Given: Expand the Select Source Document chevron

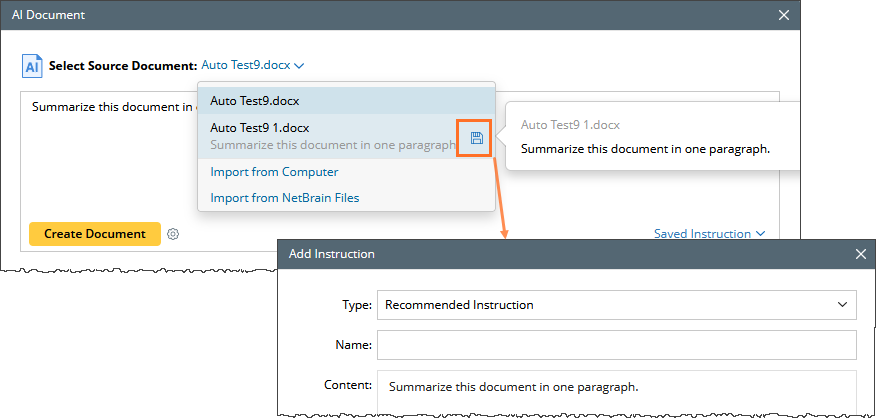Looking at the screenshot, I should [x=299, y=66].
